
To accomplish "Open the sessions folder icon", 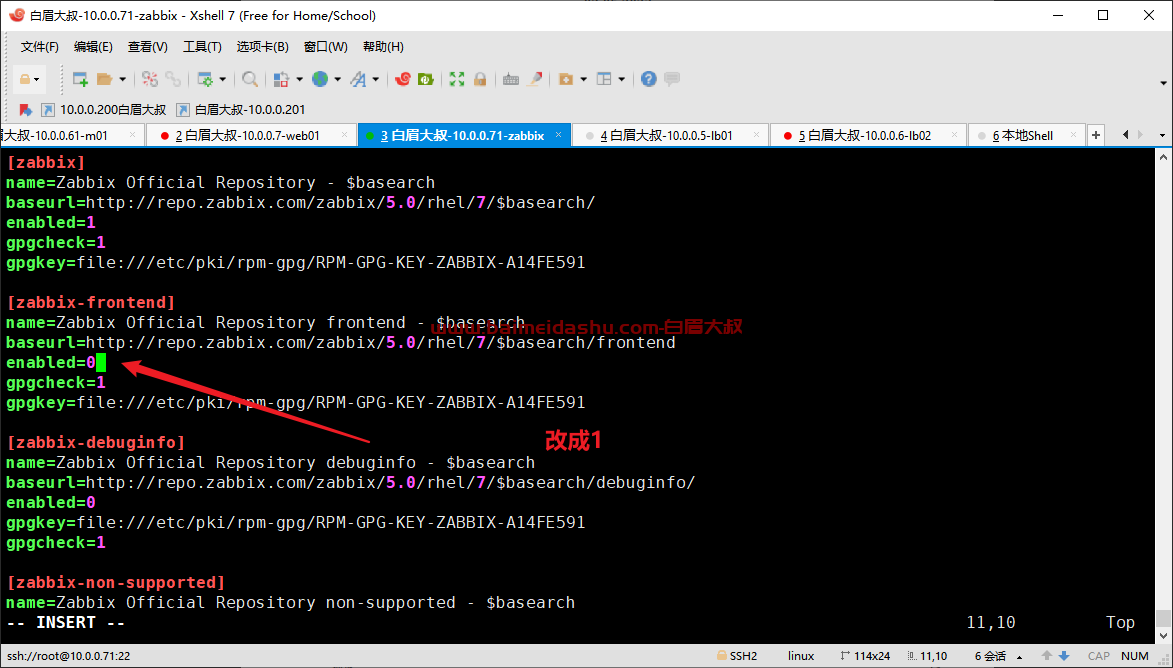I will (x=105, y=79).
